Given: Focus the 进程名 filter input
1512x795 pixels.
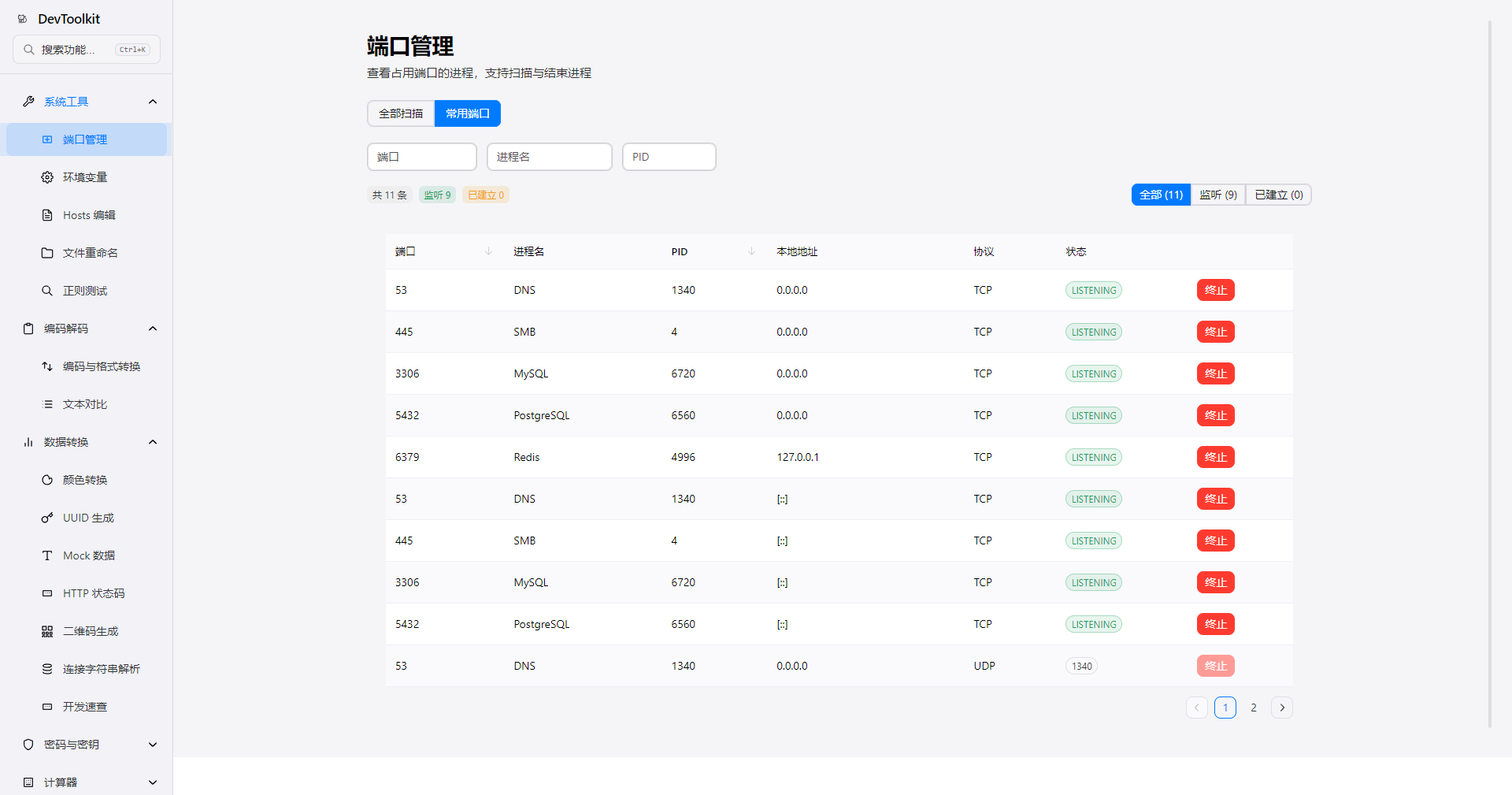Looking at the screenshot, I should tap(550, 157).
